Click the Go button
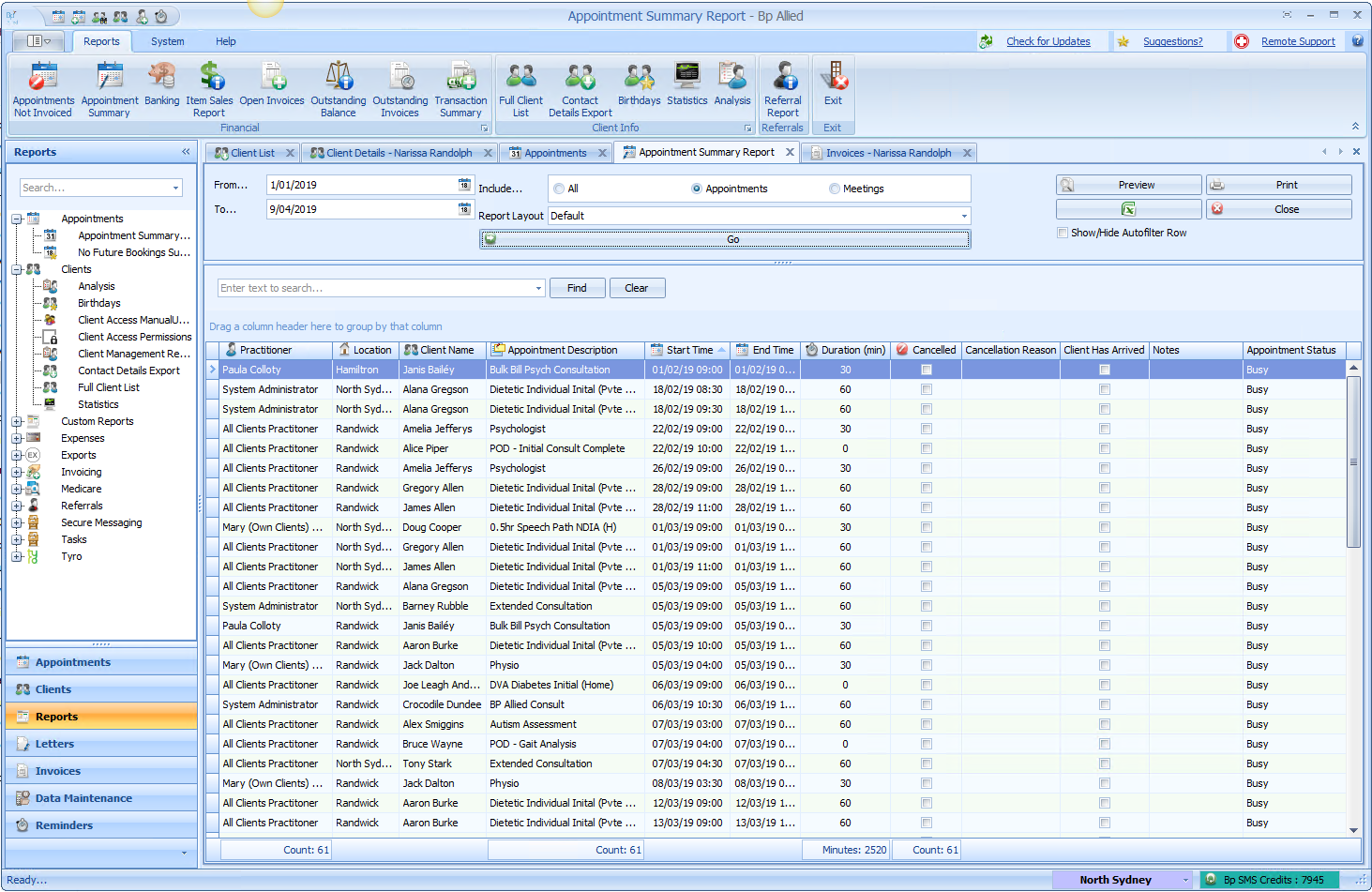The height and width of the screenshot is (892, 1372). (x=725, y=239)
